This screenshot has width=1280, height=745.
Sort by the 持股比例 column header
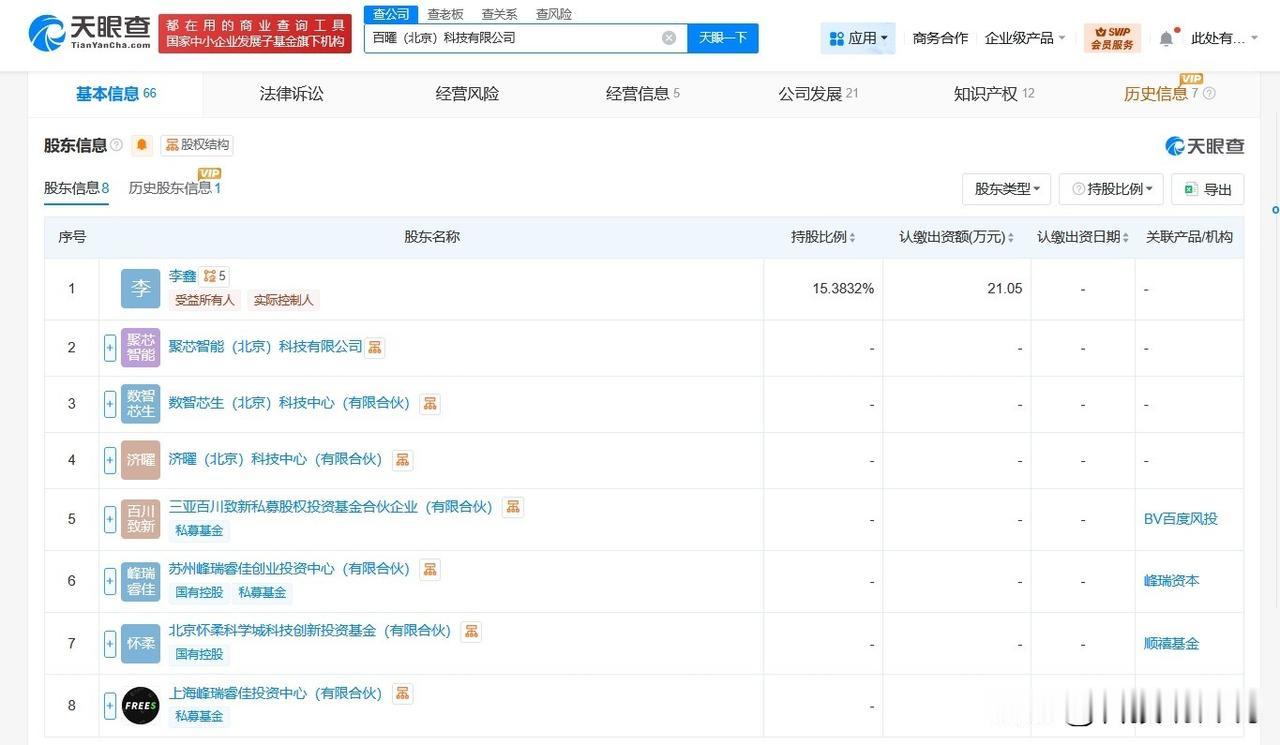pos(824,237)
